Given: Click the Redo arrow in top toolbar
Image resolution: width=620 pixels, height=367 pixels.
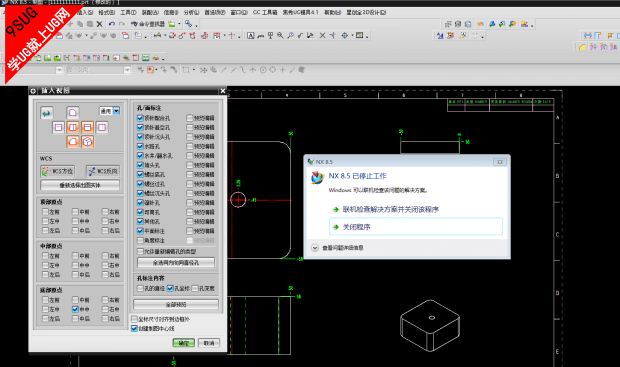Looking at the screenshot, I should pos(122,24).
